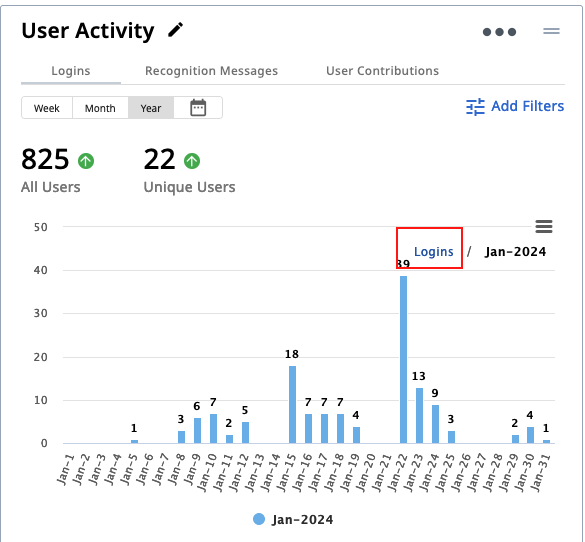Click the Jan-15 axis label
585x542 pixels.
[288, 472]
